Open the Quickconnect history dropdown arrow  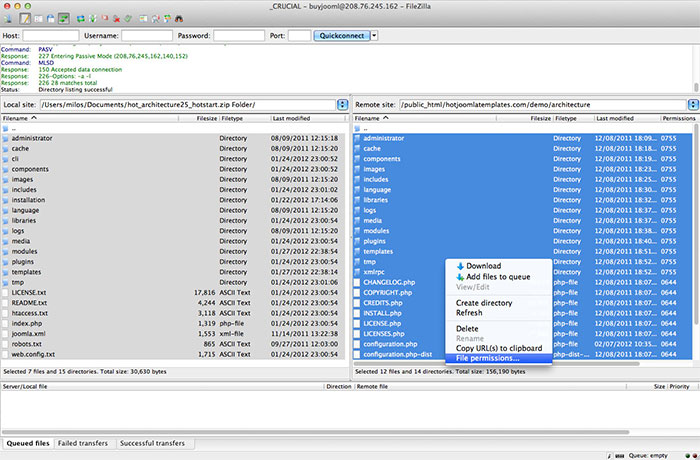click(374, 36)
